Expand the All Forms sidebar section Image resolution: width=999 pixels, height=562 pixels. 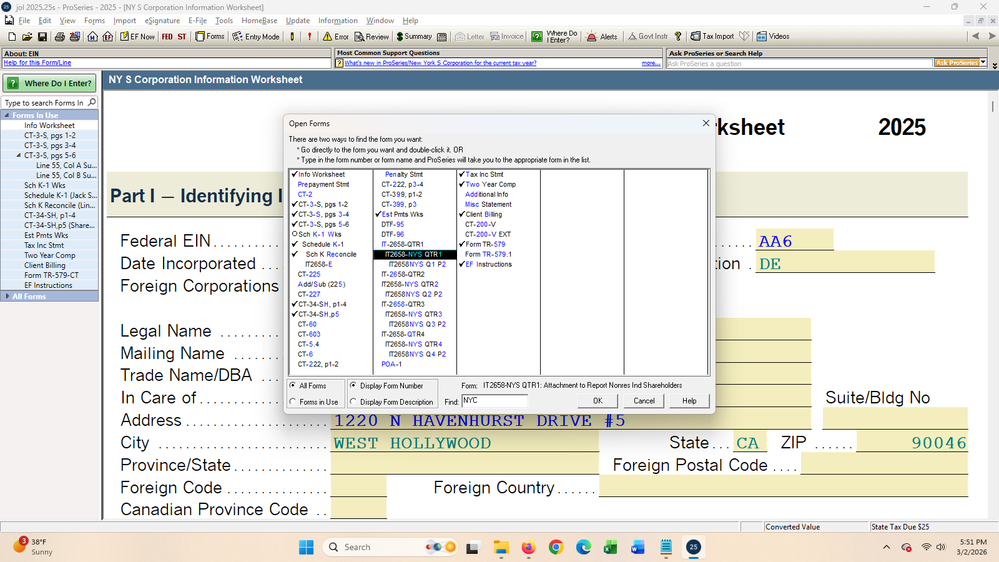[x=7, y=296]
